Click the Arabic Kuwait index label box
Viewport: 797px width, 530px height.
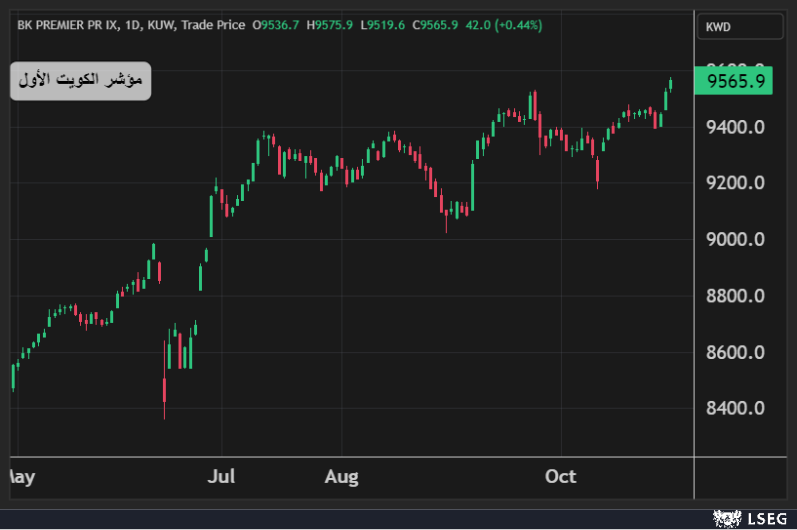(x=81, y=79)
